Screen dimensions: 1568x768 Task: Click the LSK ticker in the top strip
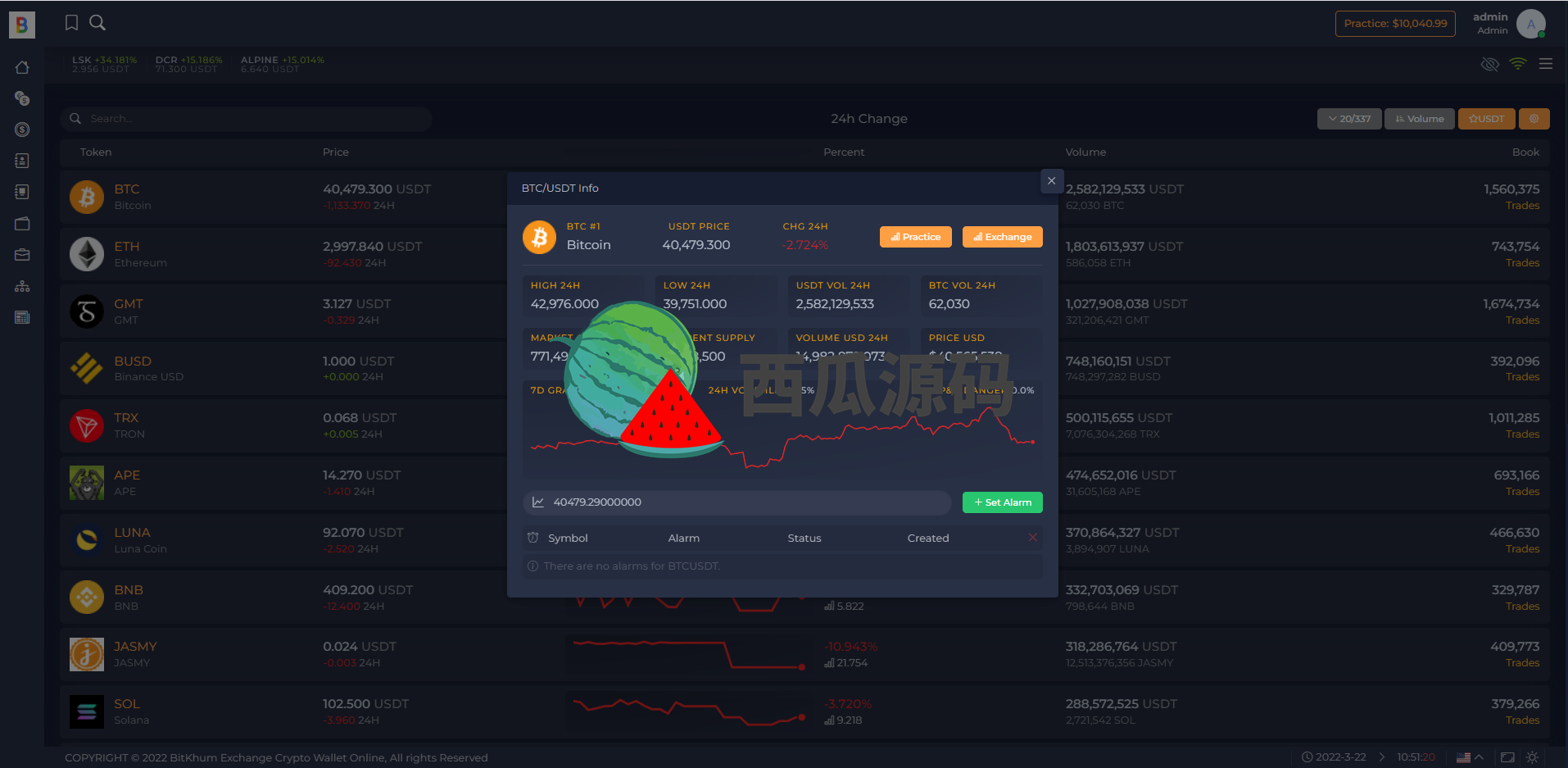[x=104, y=65]
